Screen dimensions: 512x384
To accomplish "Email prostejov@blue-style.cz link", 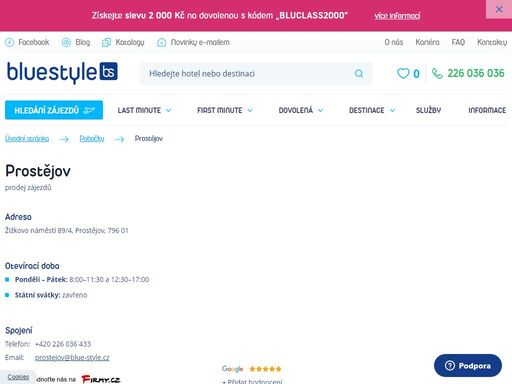I will (72, 357).
